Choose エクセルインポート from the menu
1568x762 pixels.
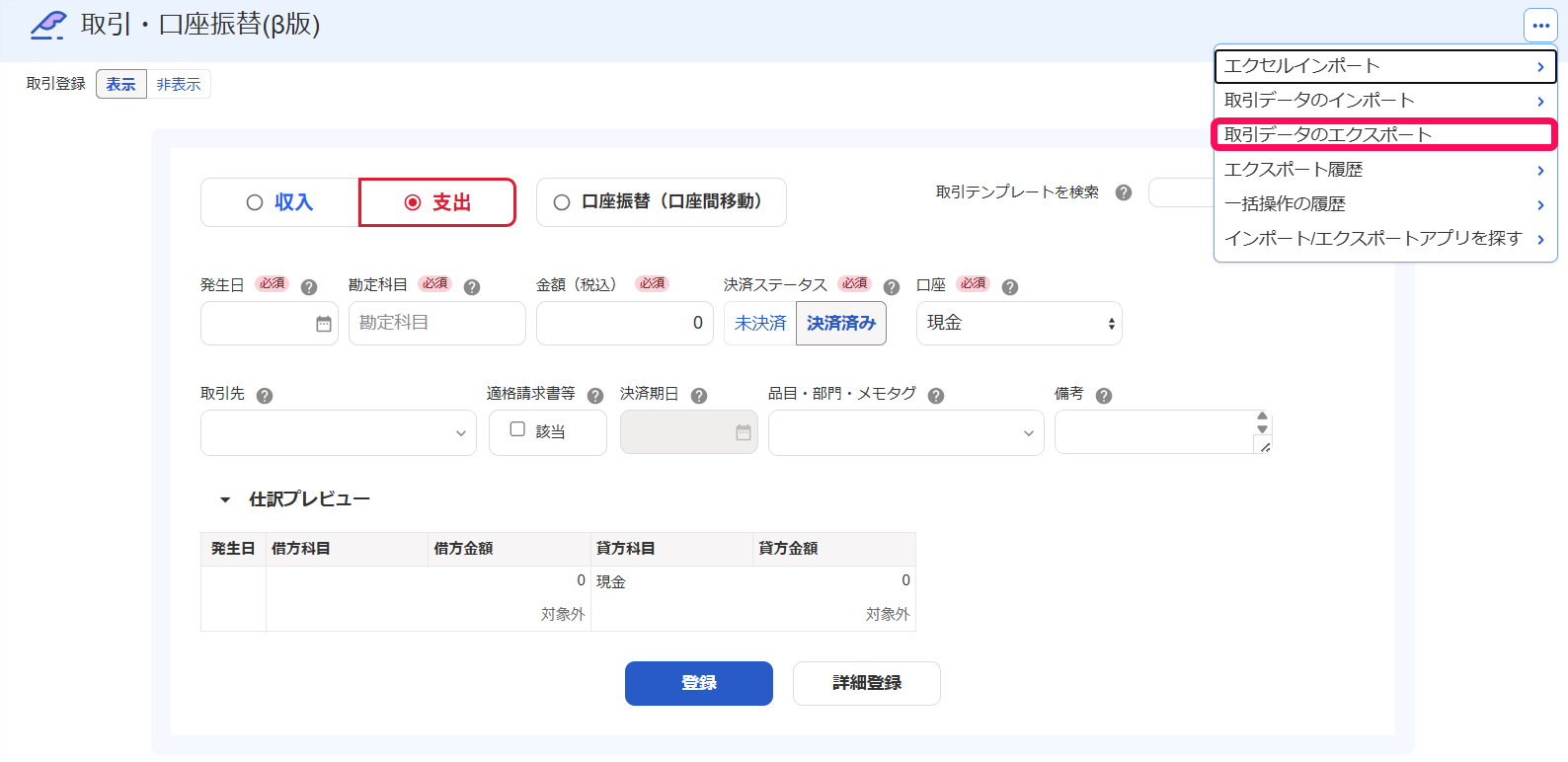coord(1385,67)
